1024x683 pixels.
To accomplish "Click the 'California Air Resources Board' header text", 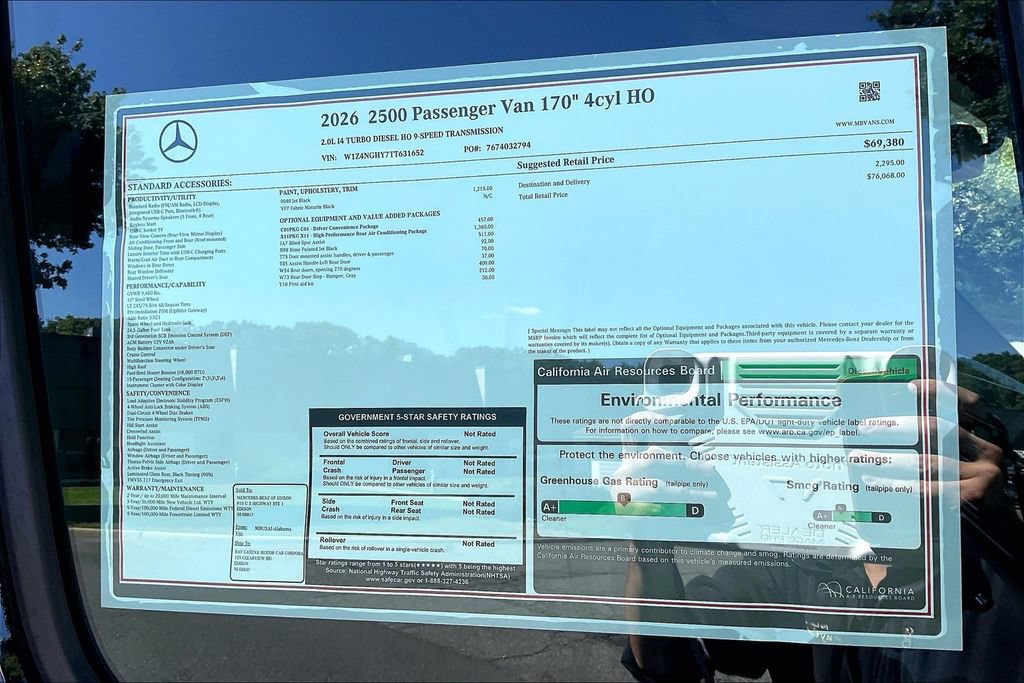I will pos(626,372).
